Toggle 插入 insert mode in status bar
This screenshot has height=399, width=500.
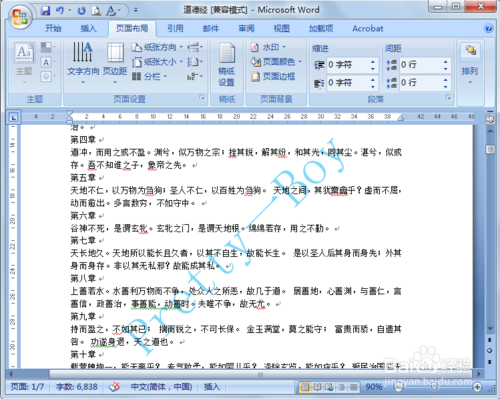[212, 387]
